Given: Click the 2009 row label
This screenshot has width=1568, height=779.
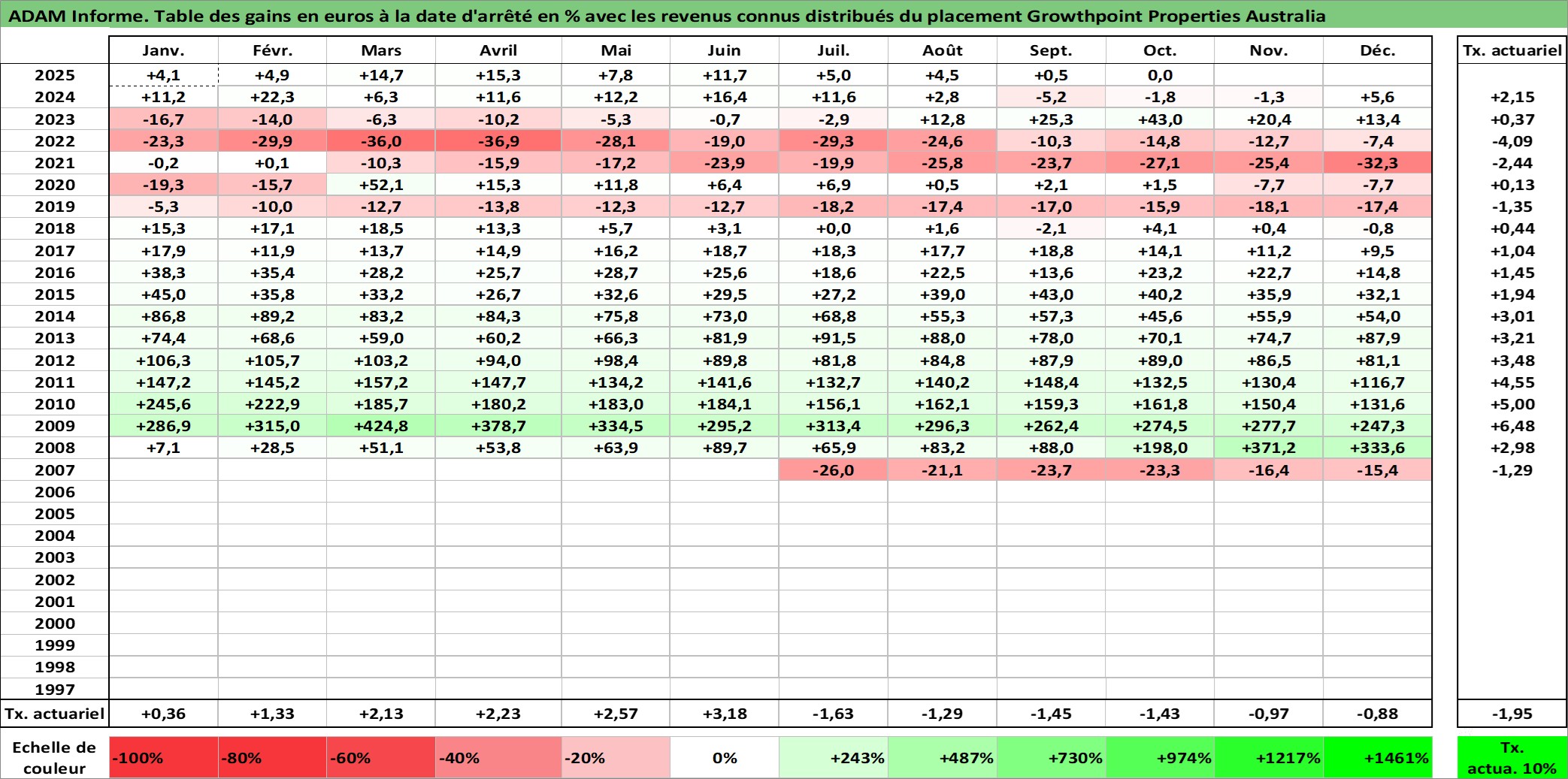Looking at the screenshot, I should tap(55, 426).
